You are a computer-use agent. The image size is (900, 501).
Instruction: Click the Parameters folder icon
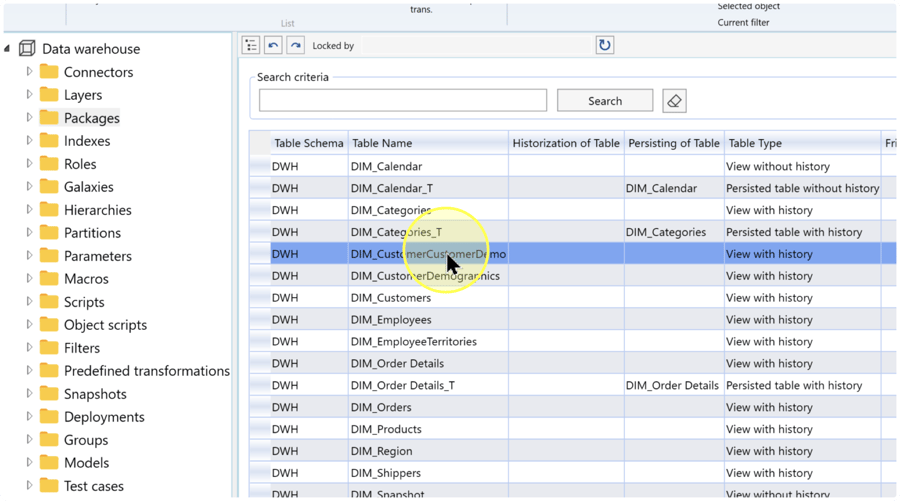pos(49,255)
